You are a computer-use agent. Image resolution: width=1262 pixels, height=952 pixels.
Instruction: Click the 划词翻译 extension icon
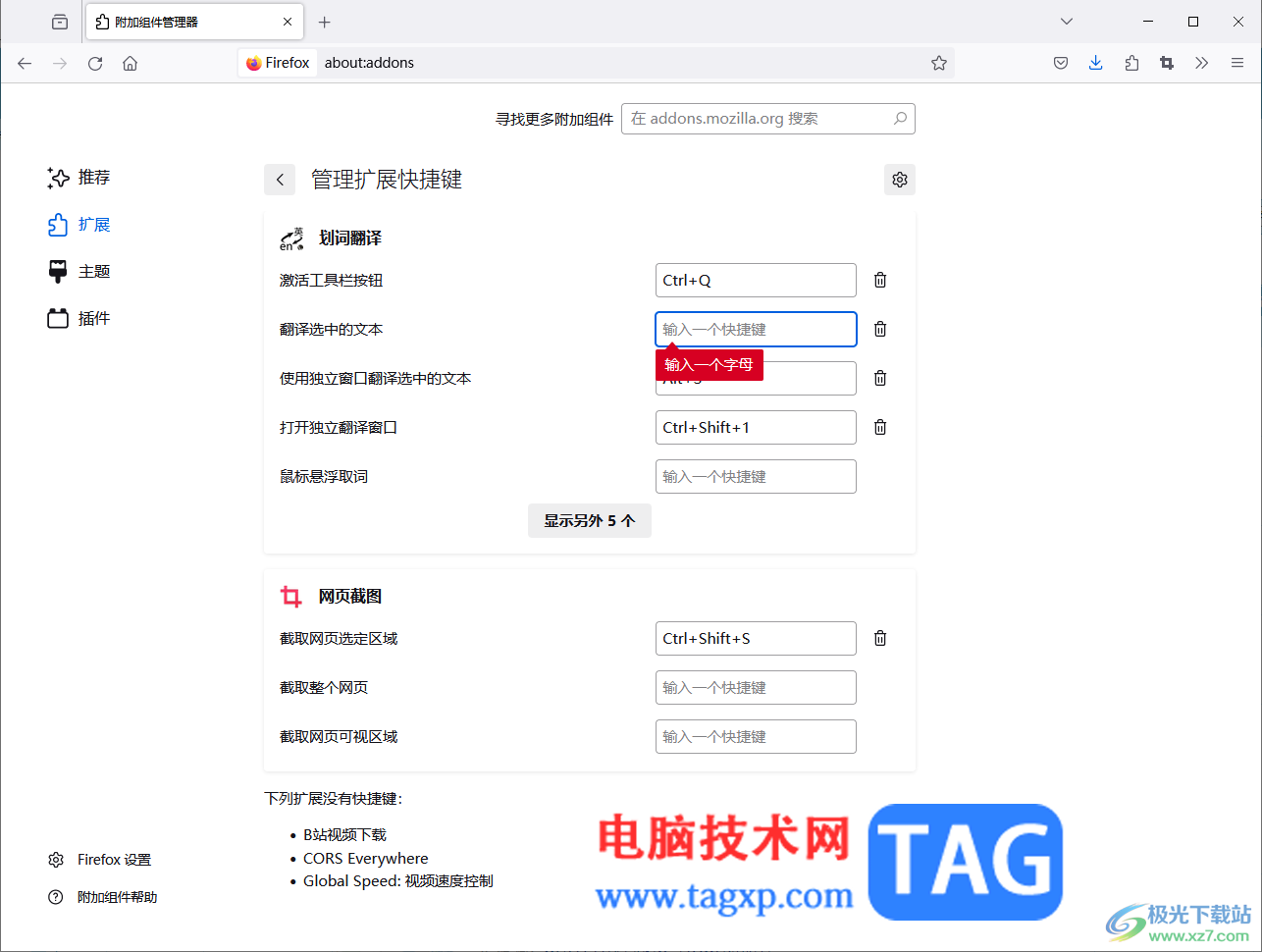tap(291, 238)
